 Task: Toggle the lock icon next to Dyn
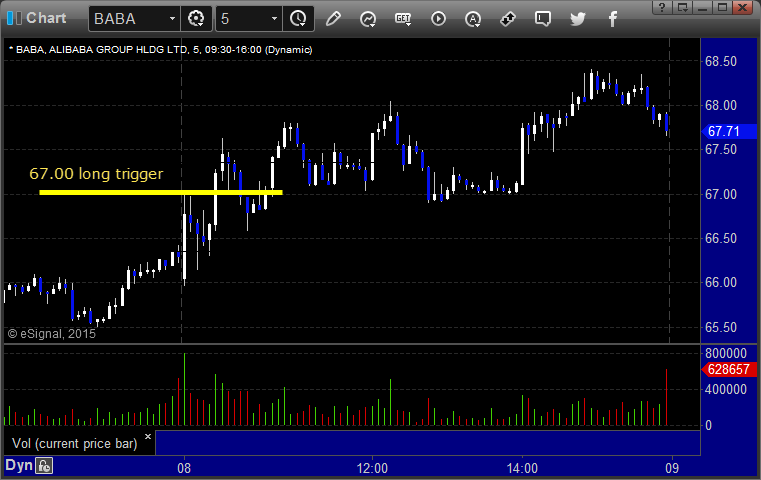click(x=44, y=466)
